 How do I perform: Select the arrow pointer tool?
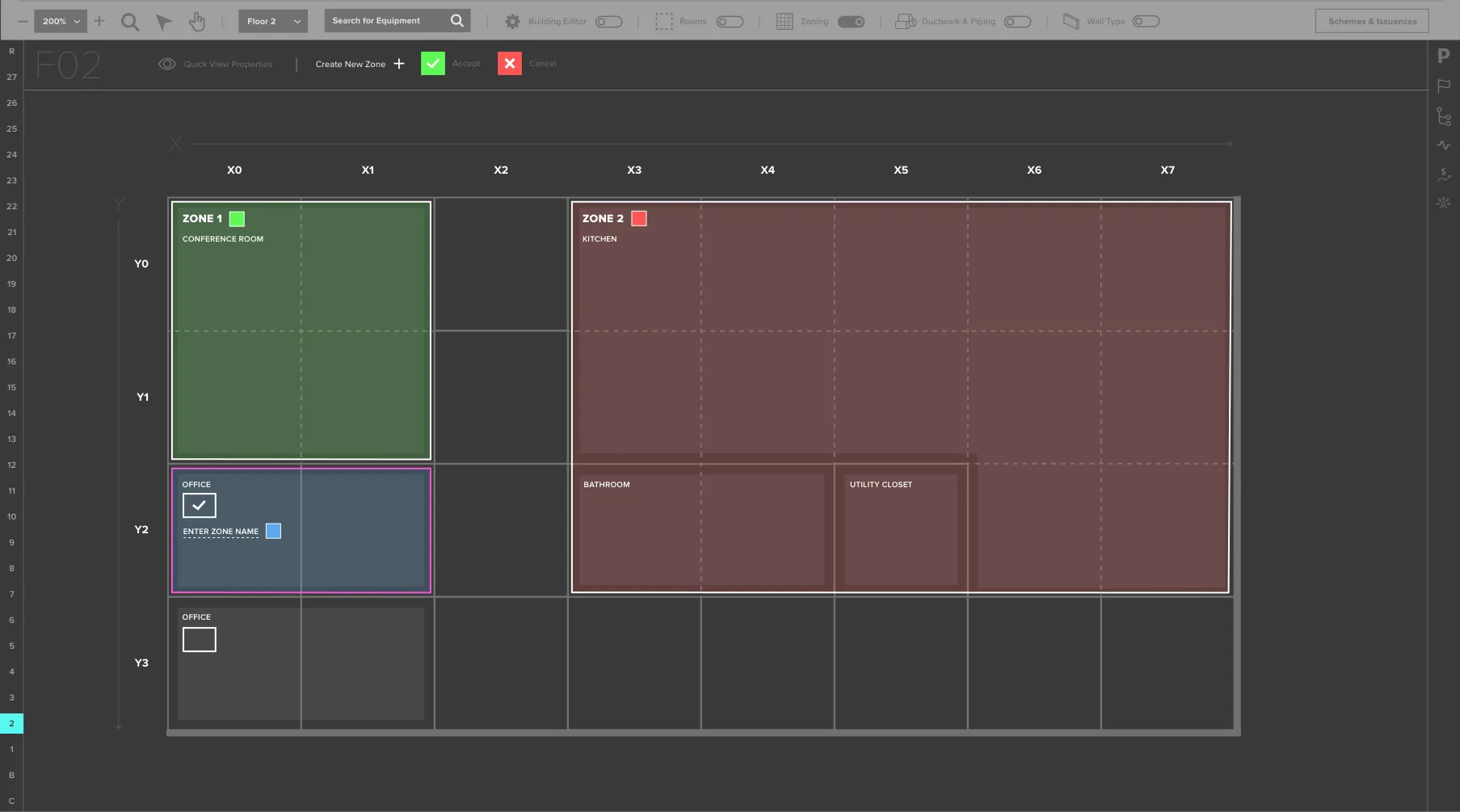[x=164, y=22]
